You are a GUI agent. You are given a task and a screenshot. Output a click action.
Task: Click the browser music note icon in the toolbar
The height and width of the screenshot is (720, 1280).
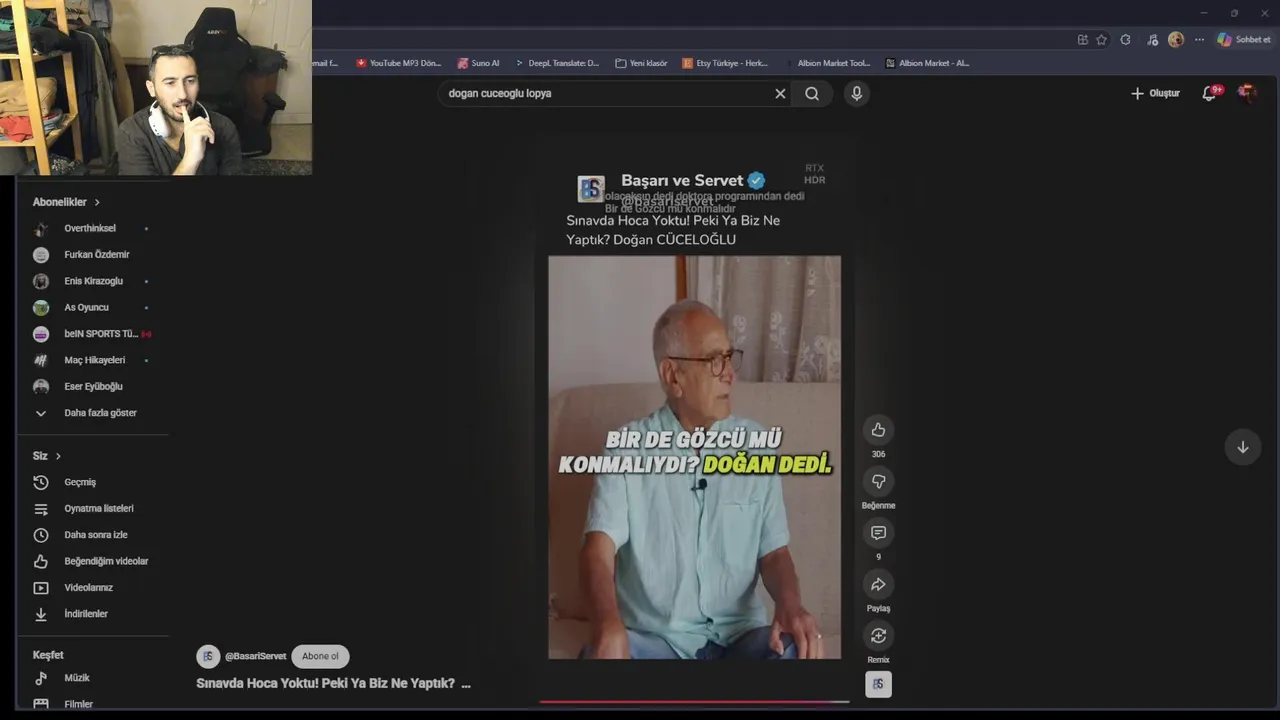click(x=1152, y=40)
